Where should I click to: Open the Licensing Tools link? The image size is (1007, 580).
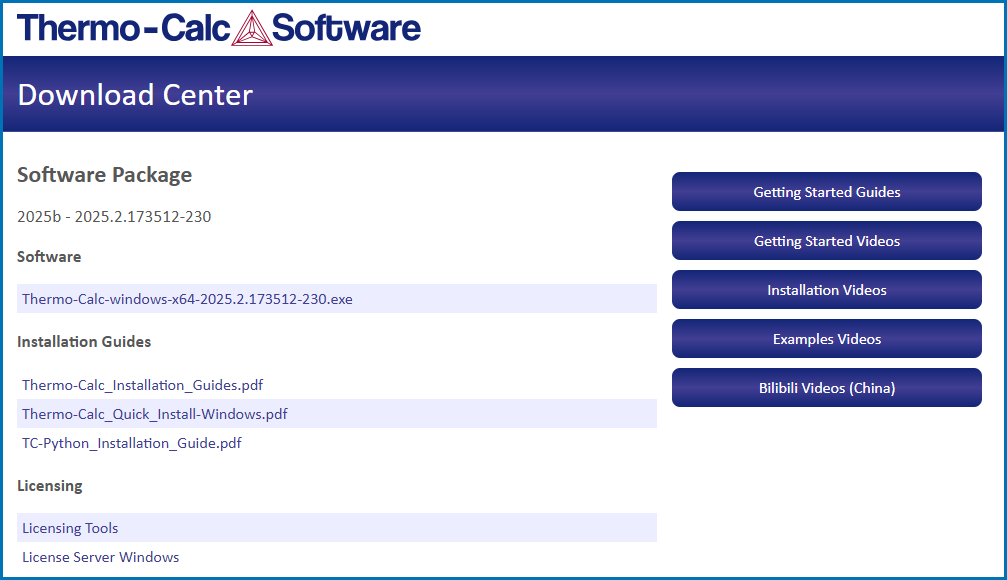pos(70,528)
